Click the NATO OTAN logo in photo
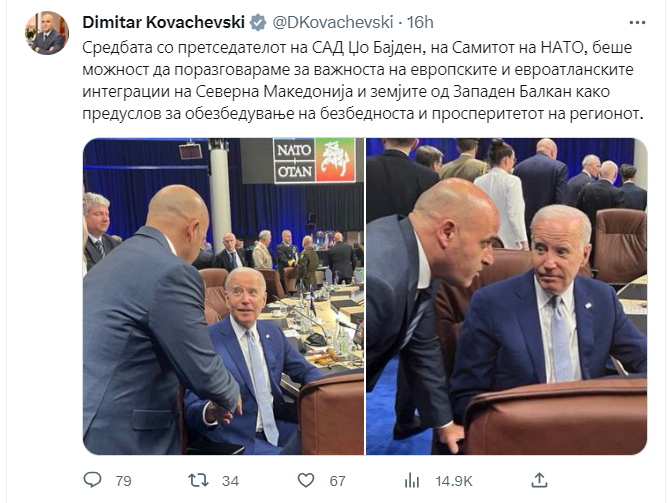The image size is (667, 503). click(x=294, y=161)
